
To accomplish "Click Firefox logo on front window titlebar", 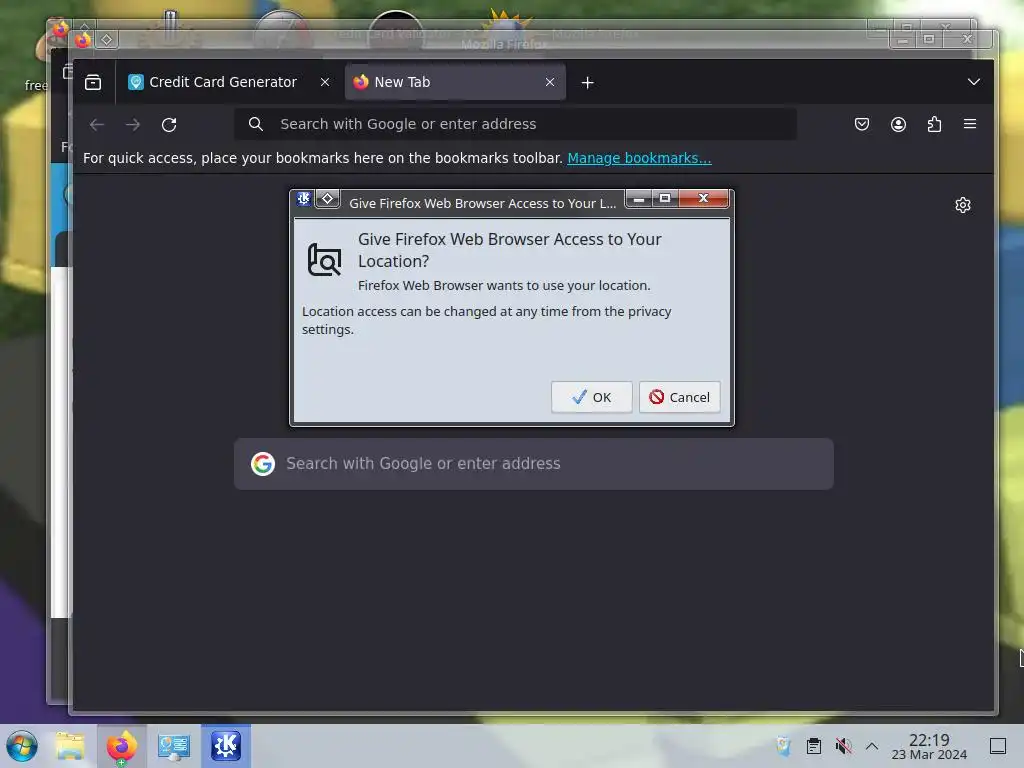I will point(83,40).
